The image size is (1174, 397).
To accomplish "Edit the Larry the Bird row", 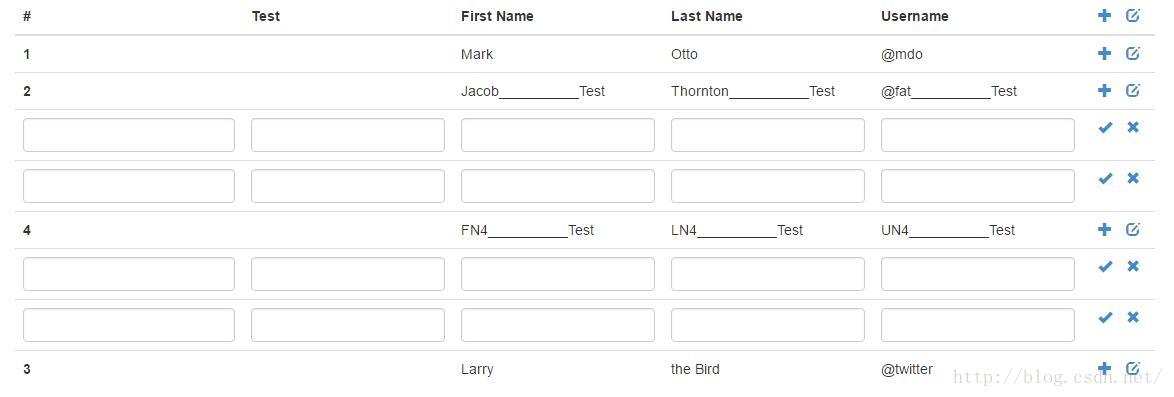I will 1133,368.
